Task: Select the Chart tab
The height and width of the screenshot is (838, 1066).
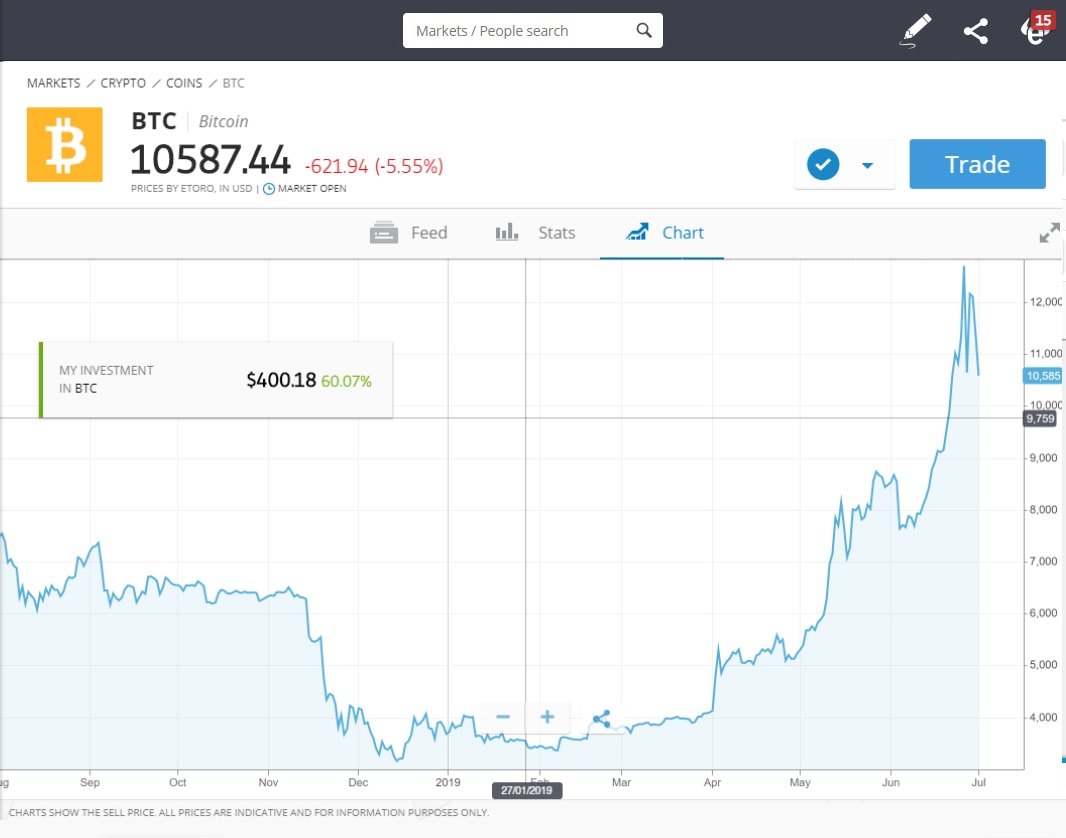Action: pyautogui.click(x=664, y=233)
